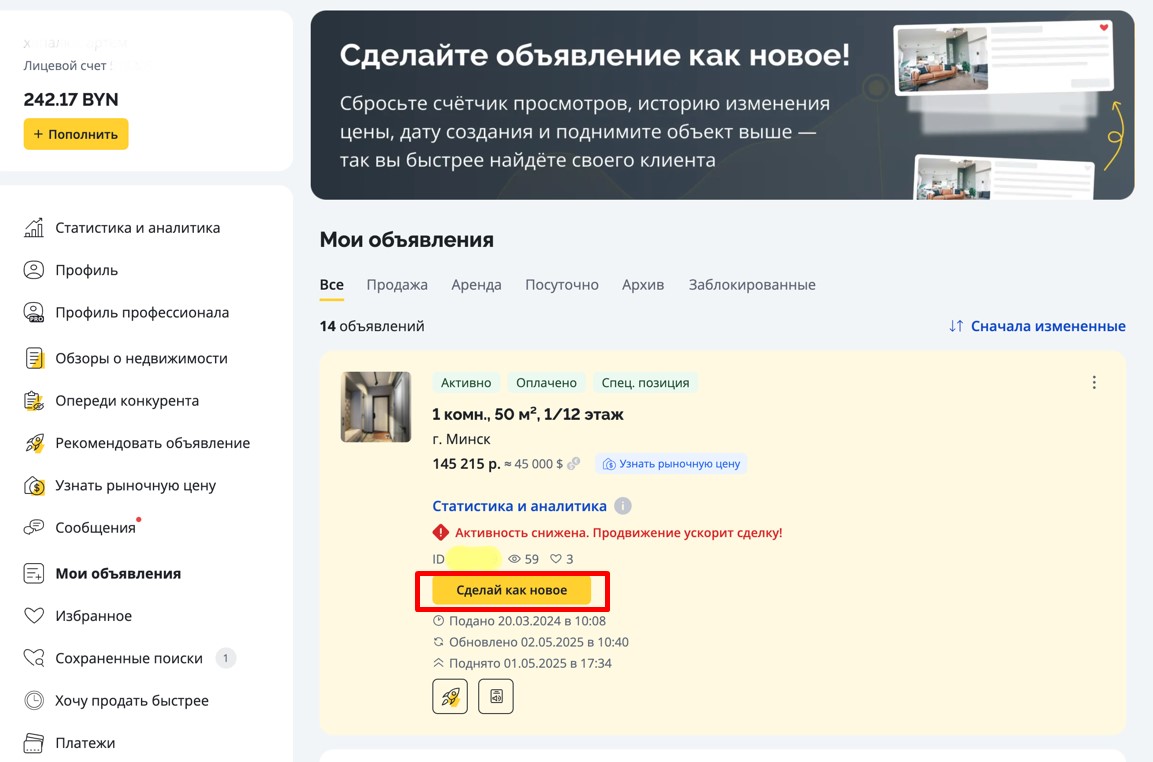Click Рекомендовать объявление rocket item
The image size is (1153, 762).
pyautogui.click(x=152, y=443)
